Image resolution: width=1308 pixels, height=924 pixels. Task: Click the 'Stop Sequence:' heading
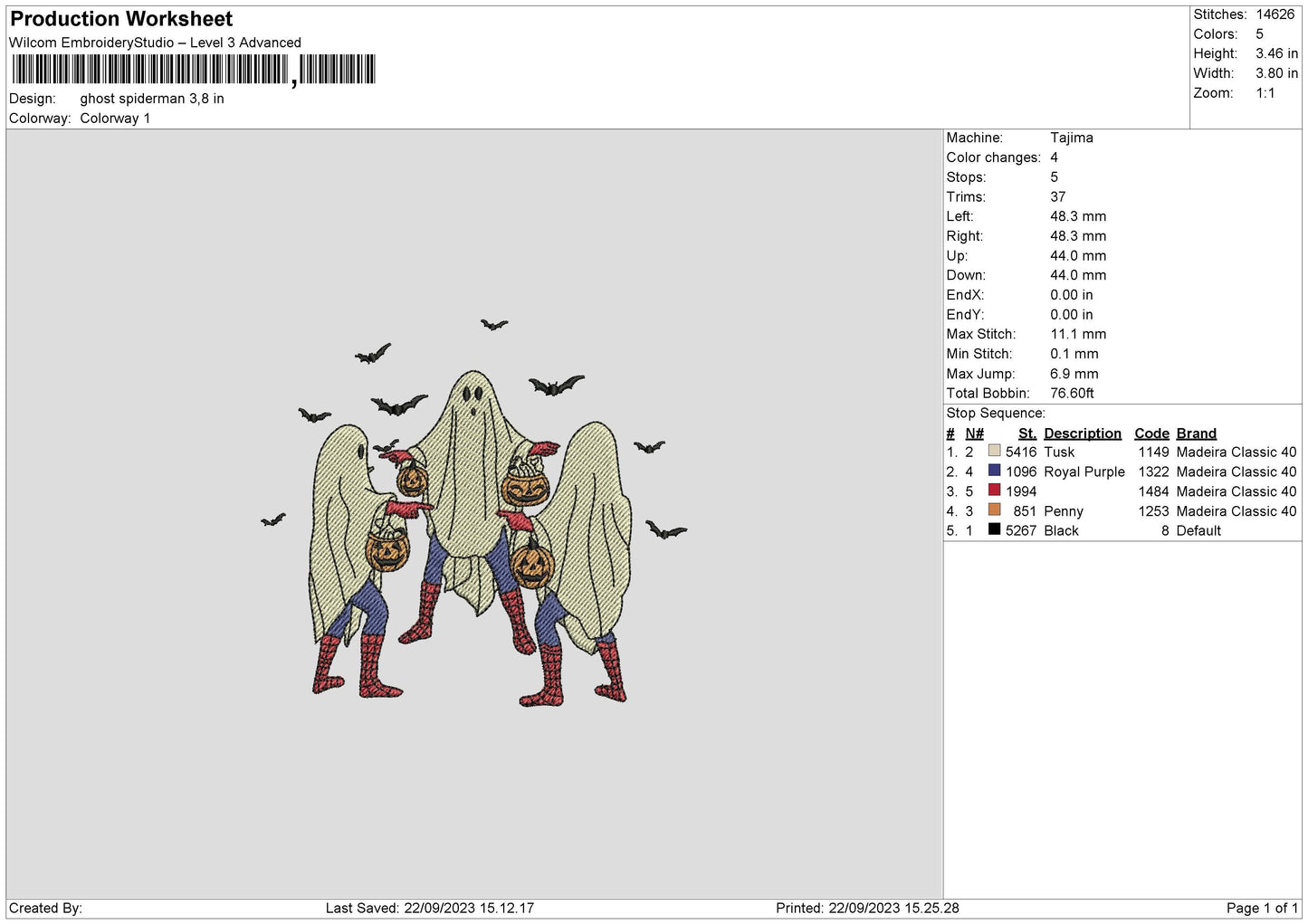coord(996,414)
